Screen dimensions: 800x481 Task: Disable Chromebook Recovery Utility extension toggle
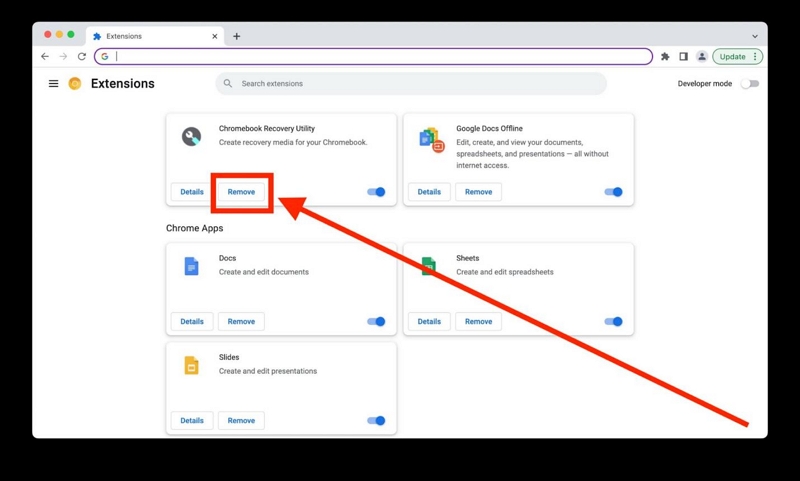[377, 192]
